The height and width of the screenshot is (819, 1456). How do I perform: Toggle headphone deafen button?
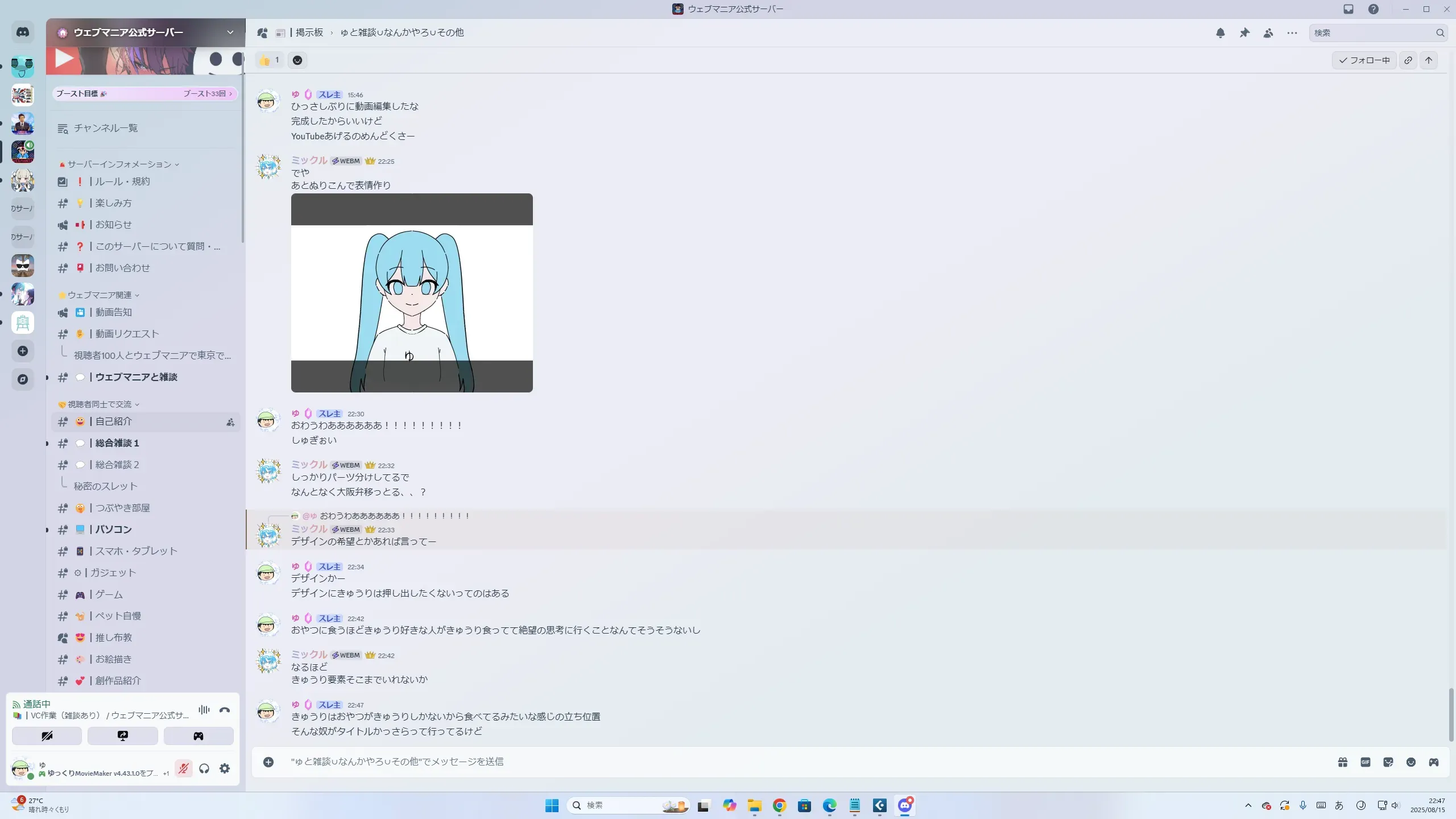[x=204, y=769]
